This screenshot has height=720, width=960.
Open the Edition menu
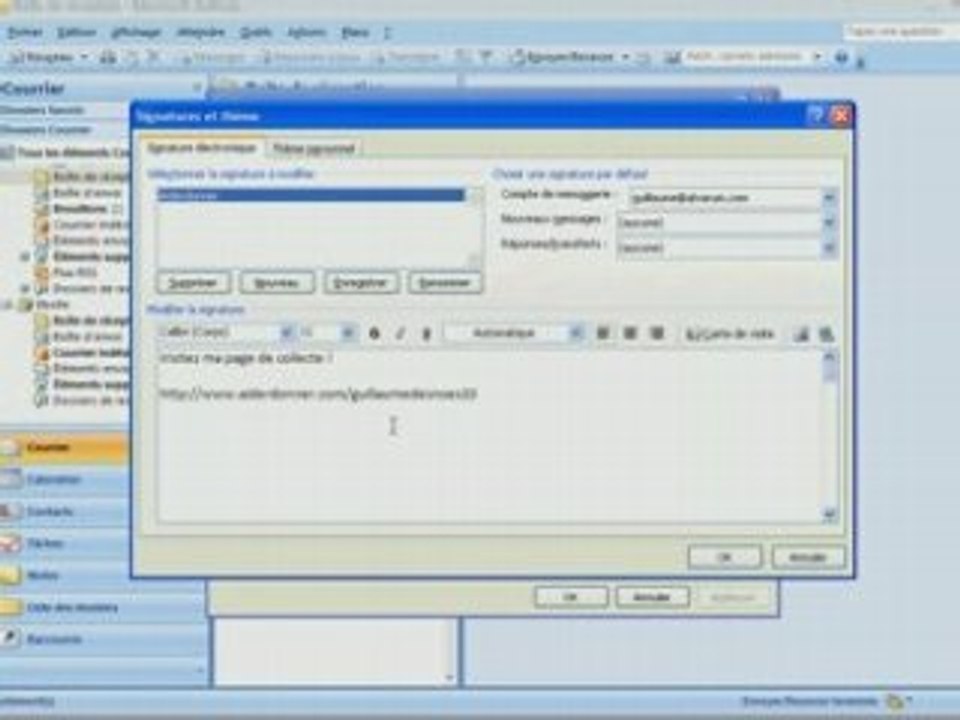coord(77,33)
